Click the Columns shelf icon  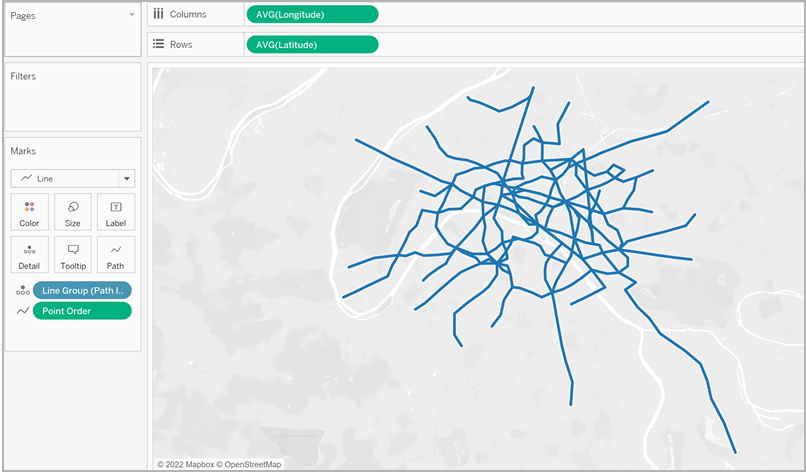click(x=159, y=14)
